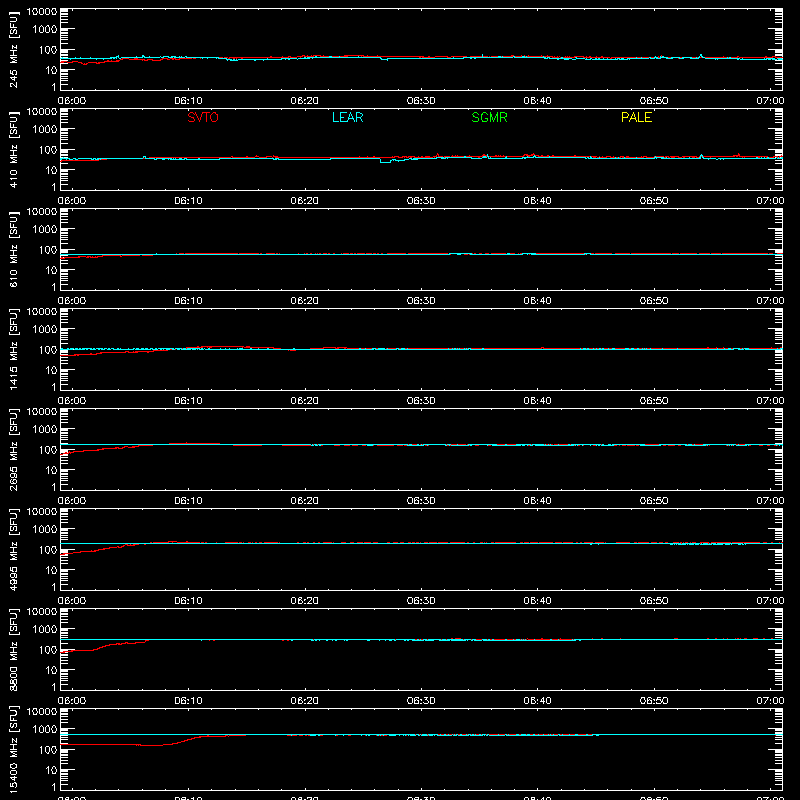Click the 1000 tick value on 410 MHz axis

(x=45, y=130)
